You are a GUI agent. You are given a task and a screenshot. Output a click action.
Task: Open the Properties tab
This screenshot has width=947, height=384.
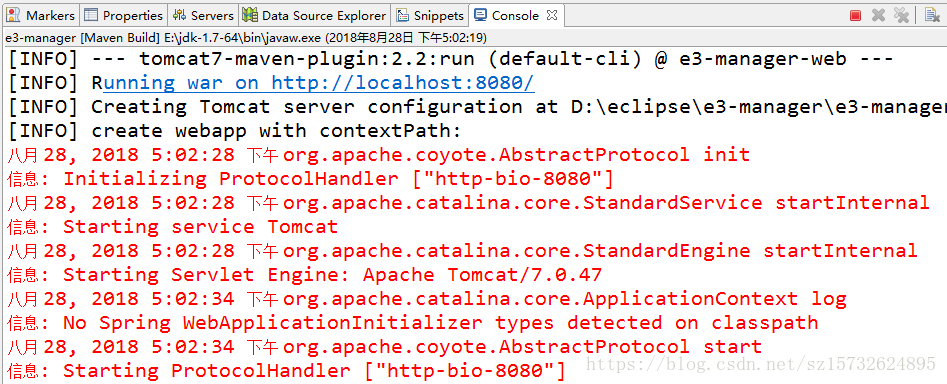pyautogui.click(x=124, y=15)
